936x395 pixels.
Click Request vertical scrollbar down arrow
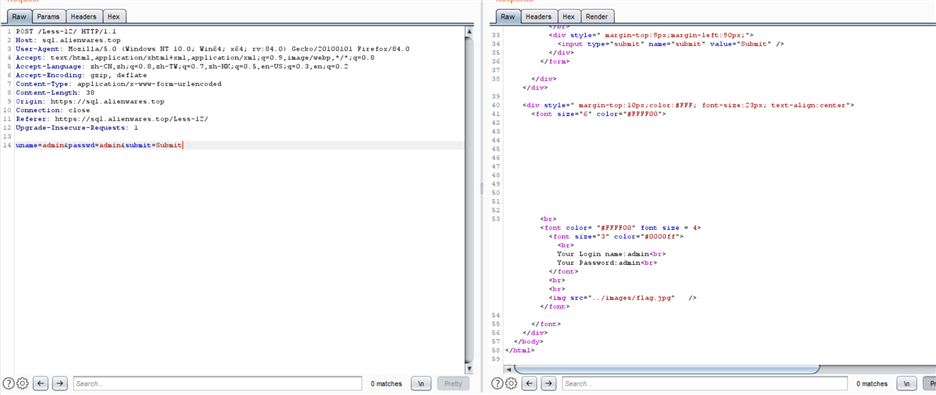469,369
